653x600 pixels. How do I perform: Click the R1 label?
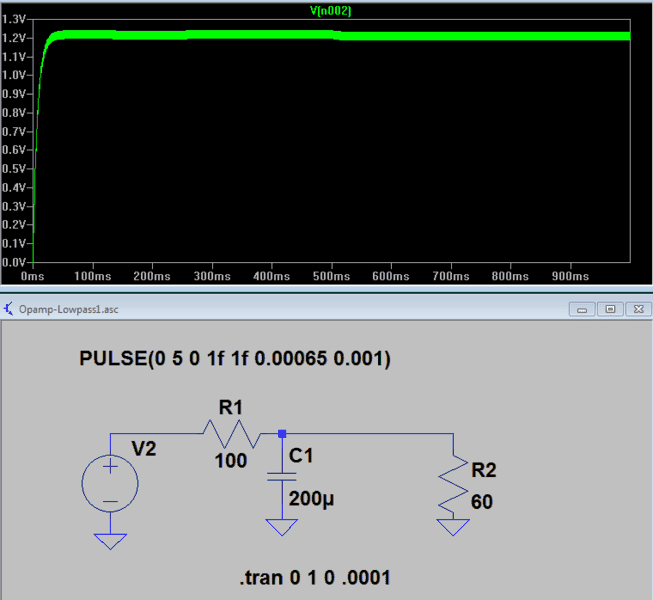231,408
